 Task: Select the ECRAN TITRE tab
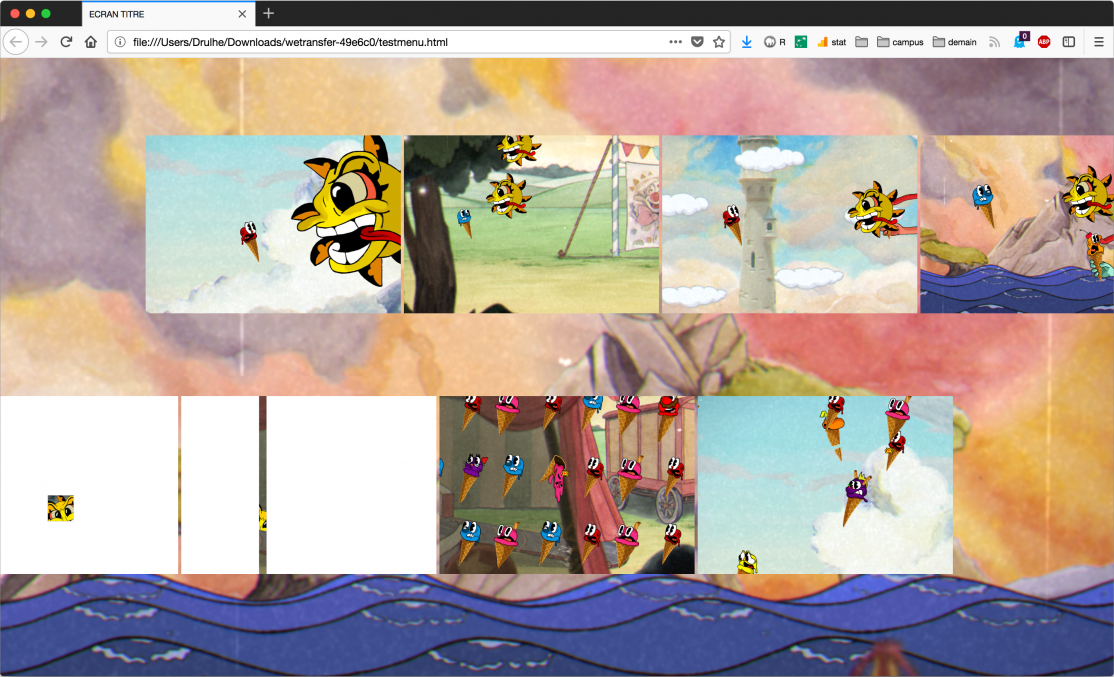pos(160,14)
